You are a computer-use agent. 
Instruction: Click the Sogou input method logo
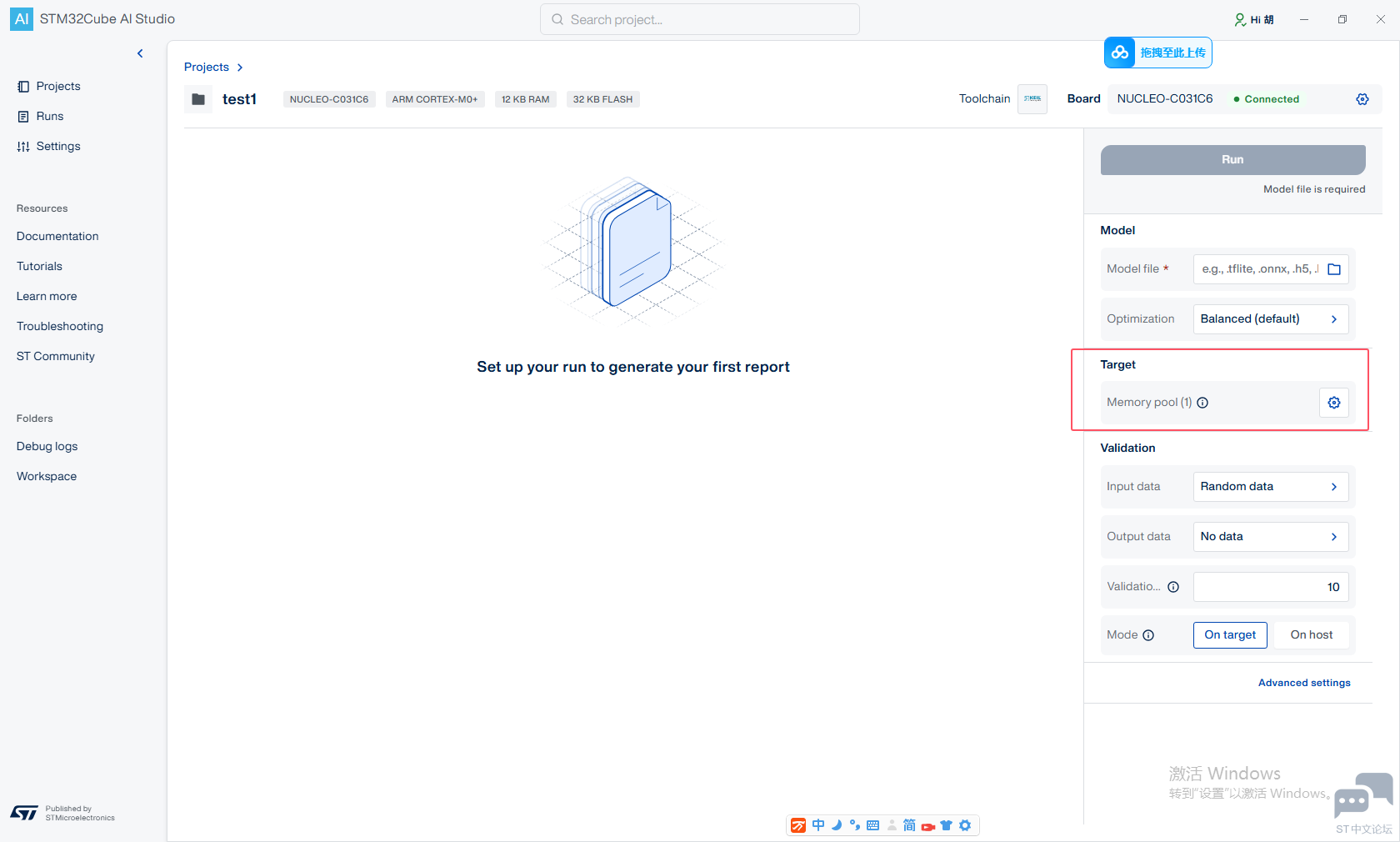798,825
